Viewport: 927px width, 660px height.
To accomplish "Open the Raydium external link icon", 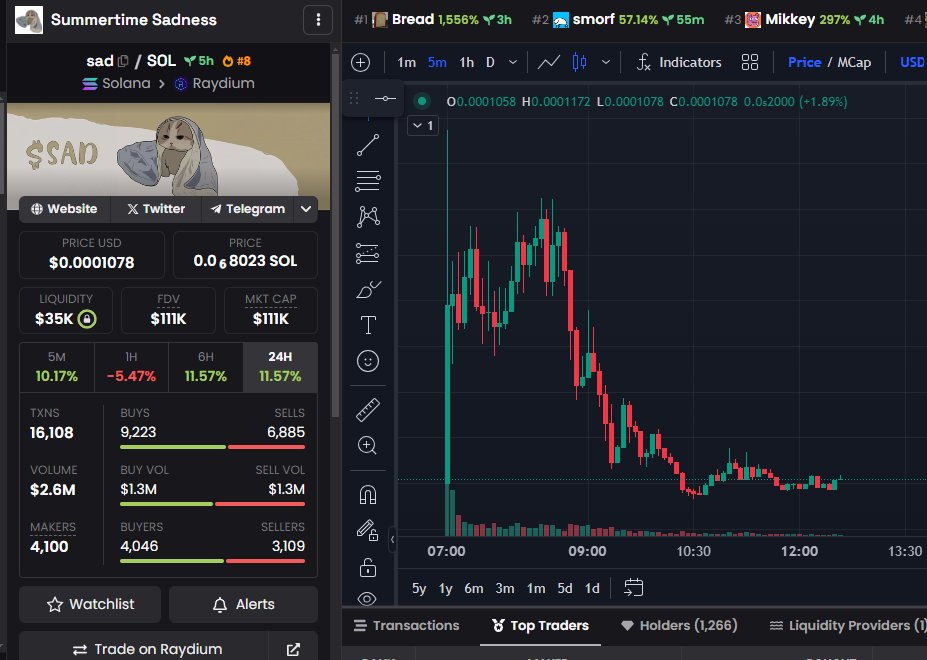I will (293, 649).
